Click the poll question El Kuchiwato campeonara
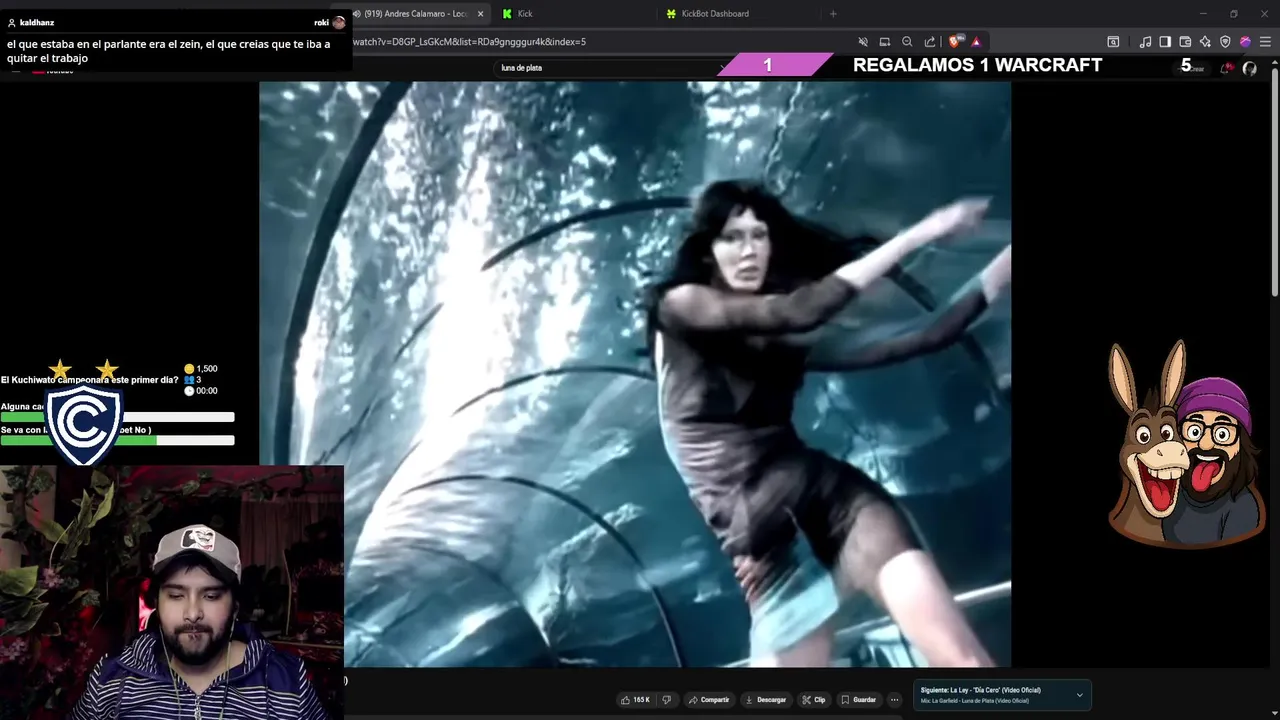This screenshot has height=720, width=1280. click(90, 380)
